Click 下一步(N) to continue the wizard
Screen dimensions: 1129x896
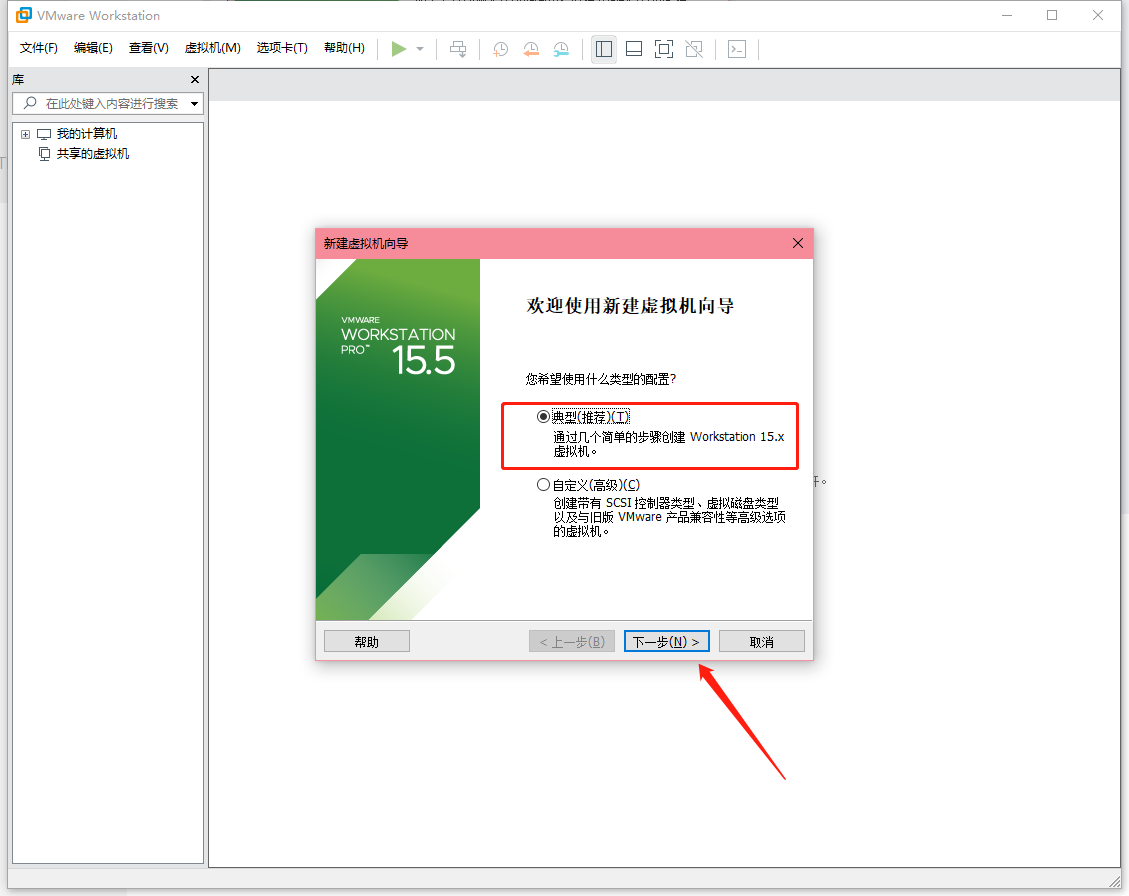(x=666, y=641)
